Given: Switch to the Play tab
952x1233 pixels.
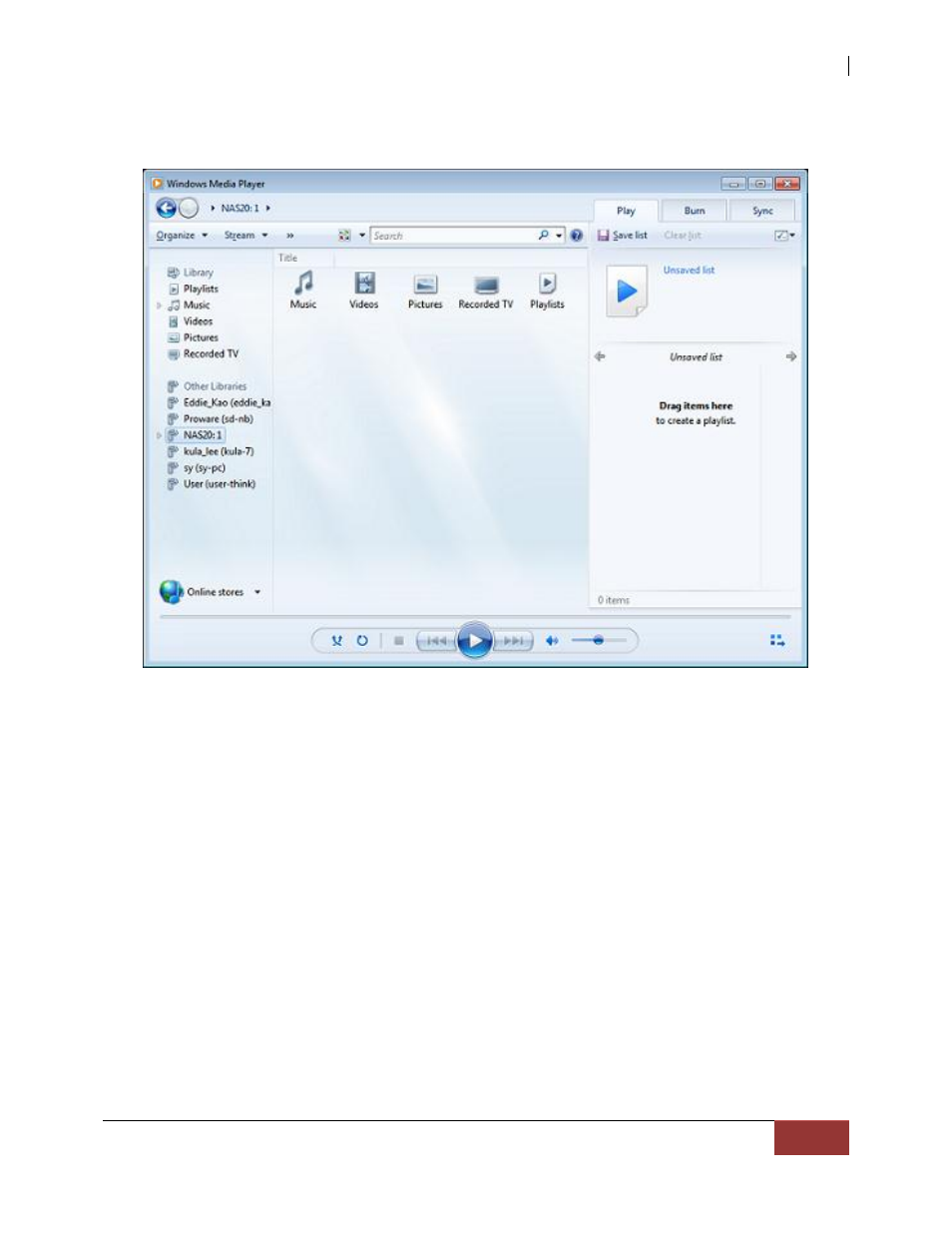Looking at the screenshot, I should point(626,211).
